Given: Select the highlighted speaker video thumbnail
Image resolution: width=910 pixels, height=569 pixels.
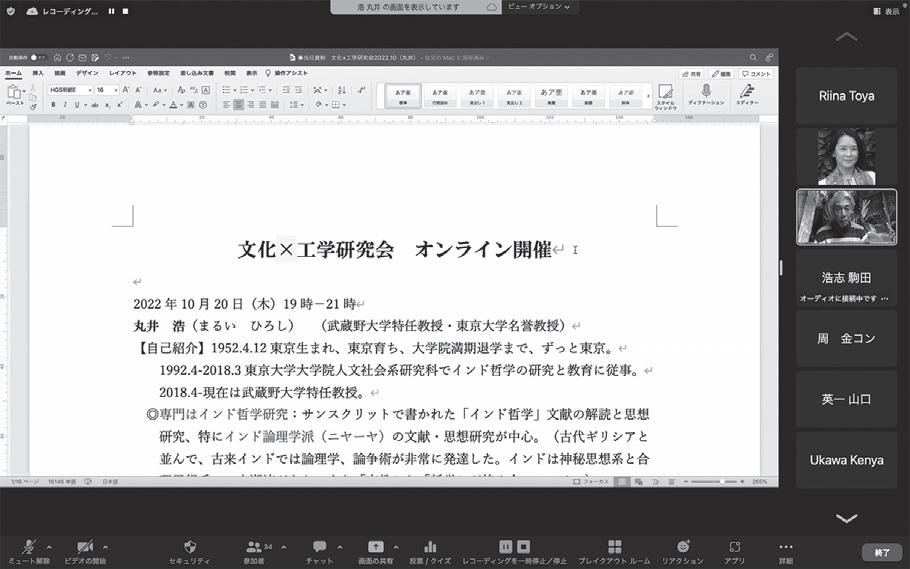Looking at the screenshot, I should (x=846, y=217).
